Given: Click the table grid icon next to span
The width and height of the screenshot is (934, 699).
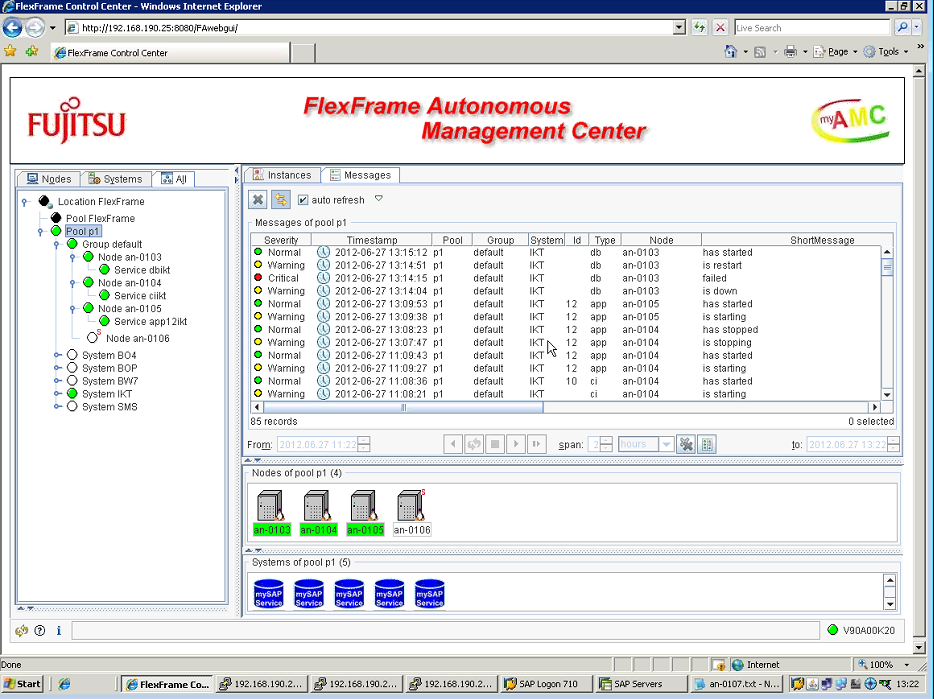Looking at the screenshot, I should (x=708, y=444).
